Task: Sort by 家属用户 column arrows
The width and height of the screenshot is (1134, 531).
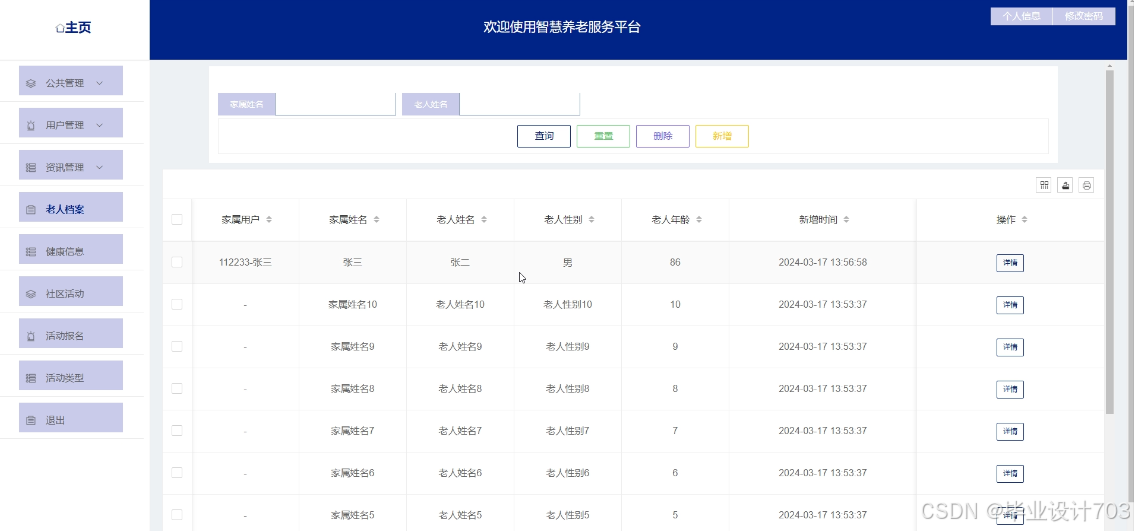Action: point(269,220)
